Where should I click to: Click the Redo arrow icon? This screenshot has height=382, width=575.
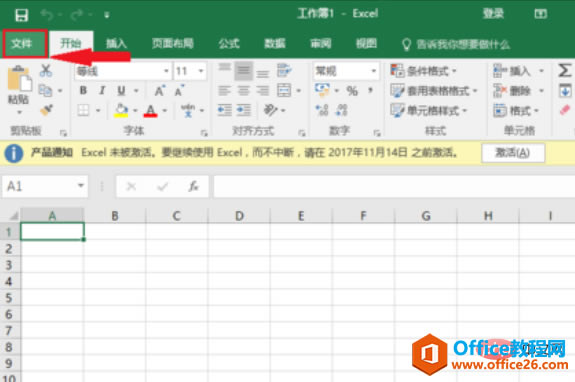pyautogui.click(x=77, y=15)
